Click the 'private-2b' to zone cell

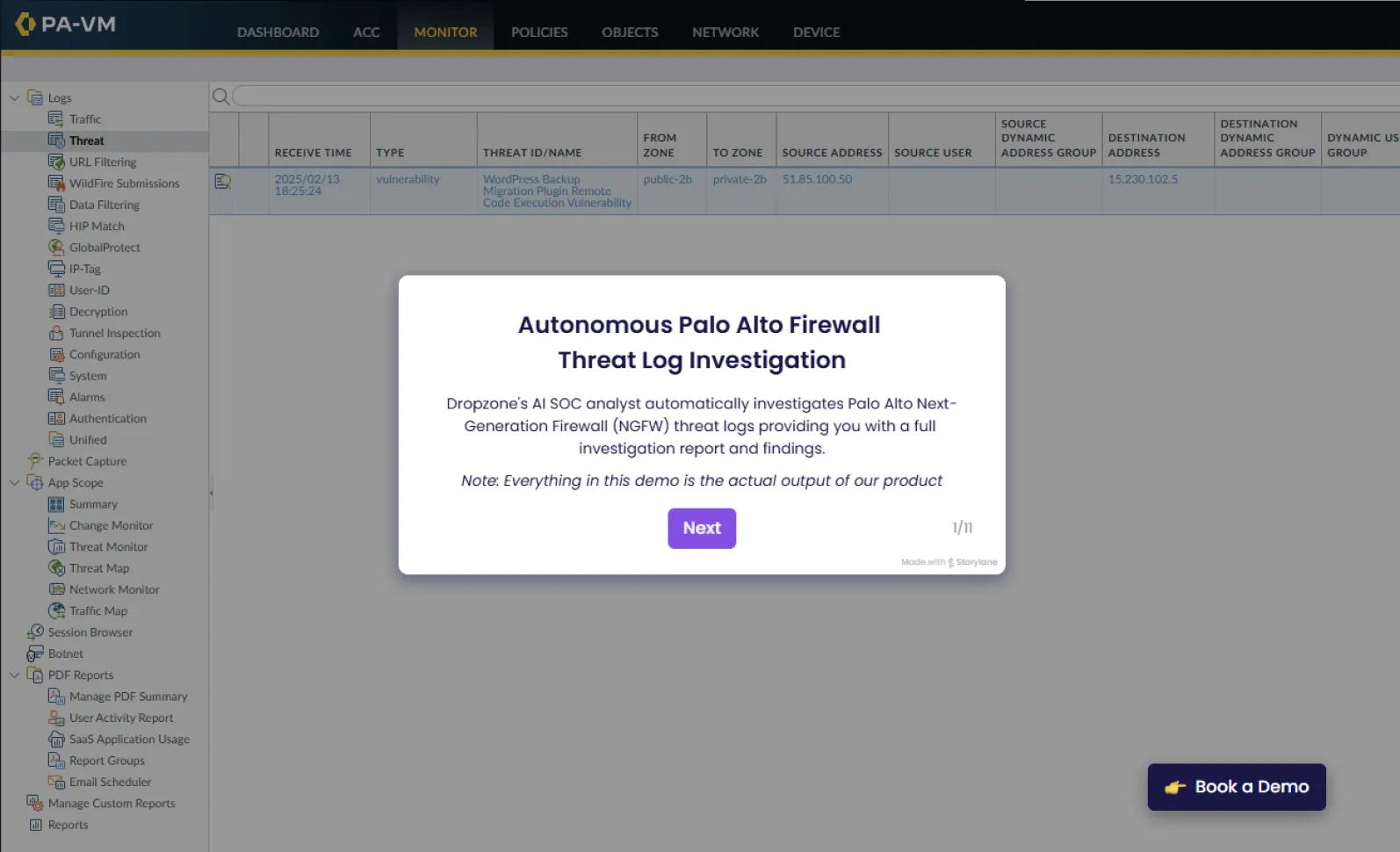(740, 179)
